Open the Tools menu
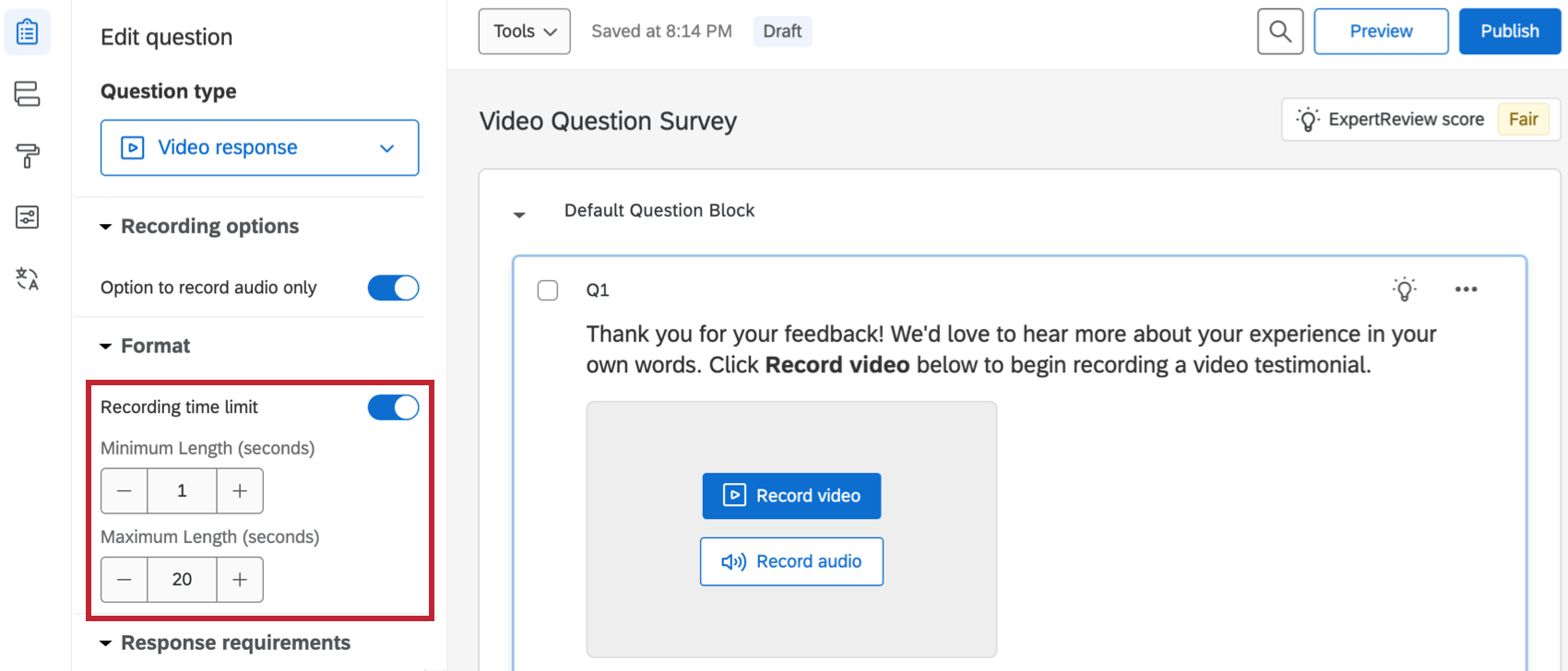The width and height of the screenshot is (1568, 671). (524, 31)
